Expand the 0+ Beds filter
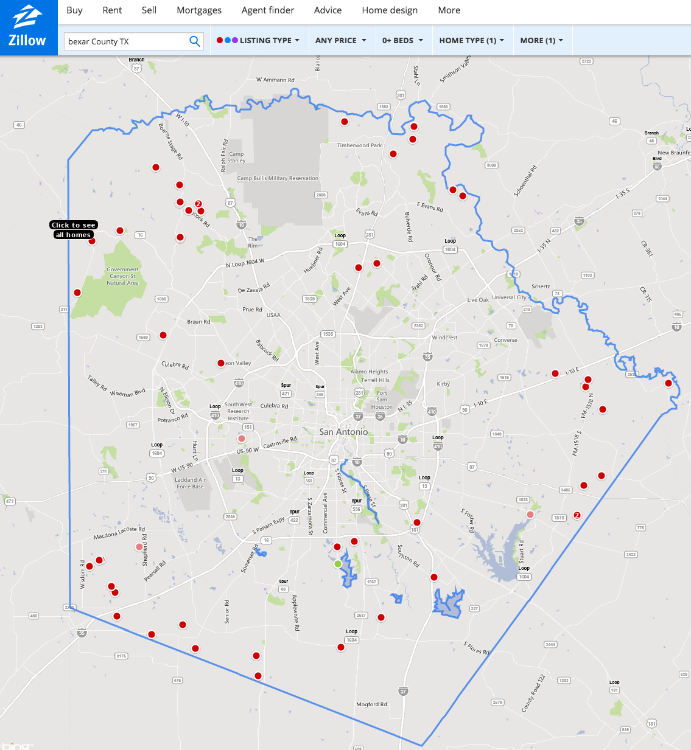The image size is (691, 750). 404,41
